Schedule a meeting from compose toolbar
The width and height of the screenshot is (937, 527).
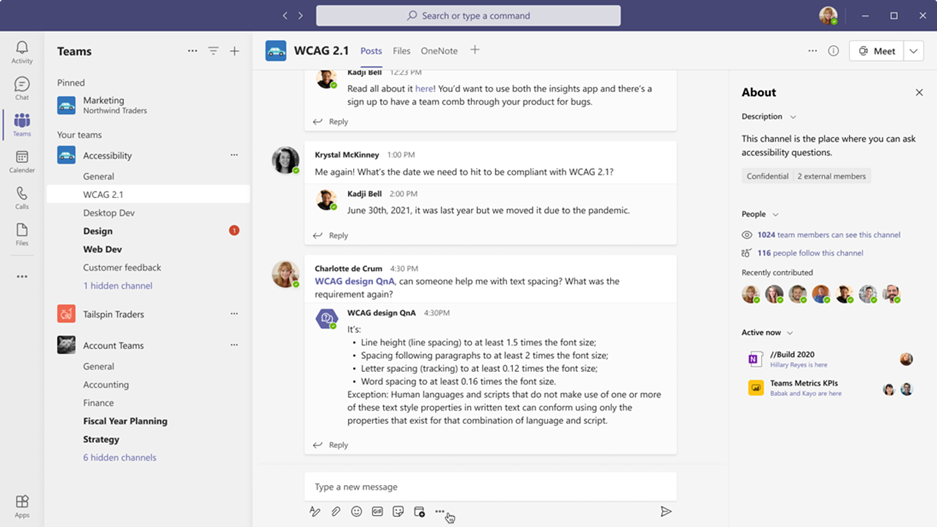[419, 511]
